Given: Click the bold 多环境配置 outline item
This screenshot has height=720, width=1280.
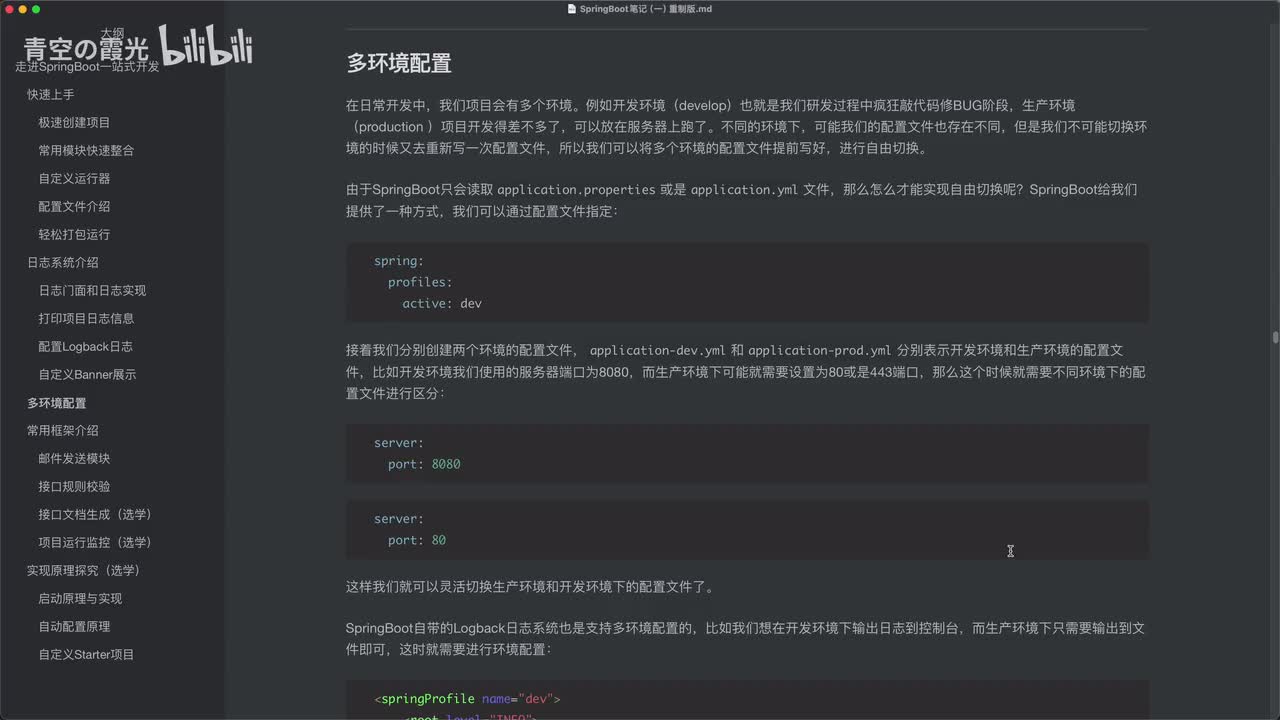Looking at the screenshot, I should coord(56,403).
